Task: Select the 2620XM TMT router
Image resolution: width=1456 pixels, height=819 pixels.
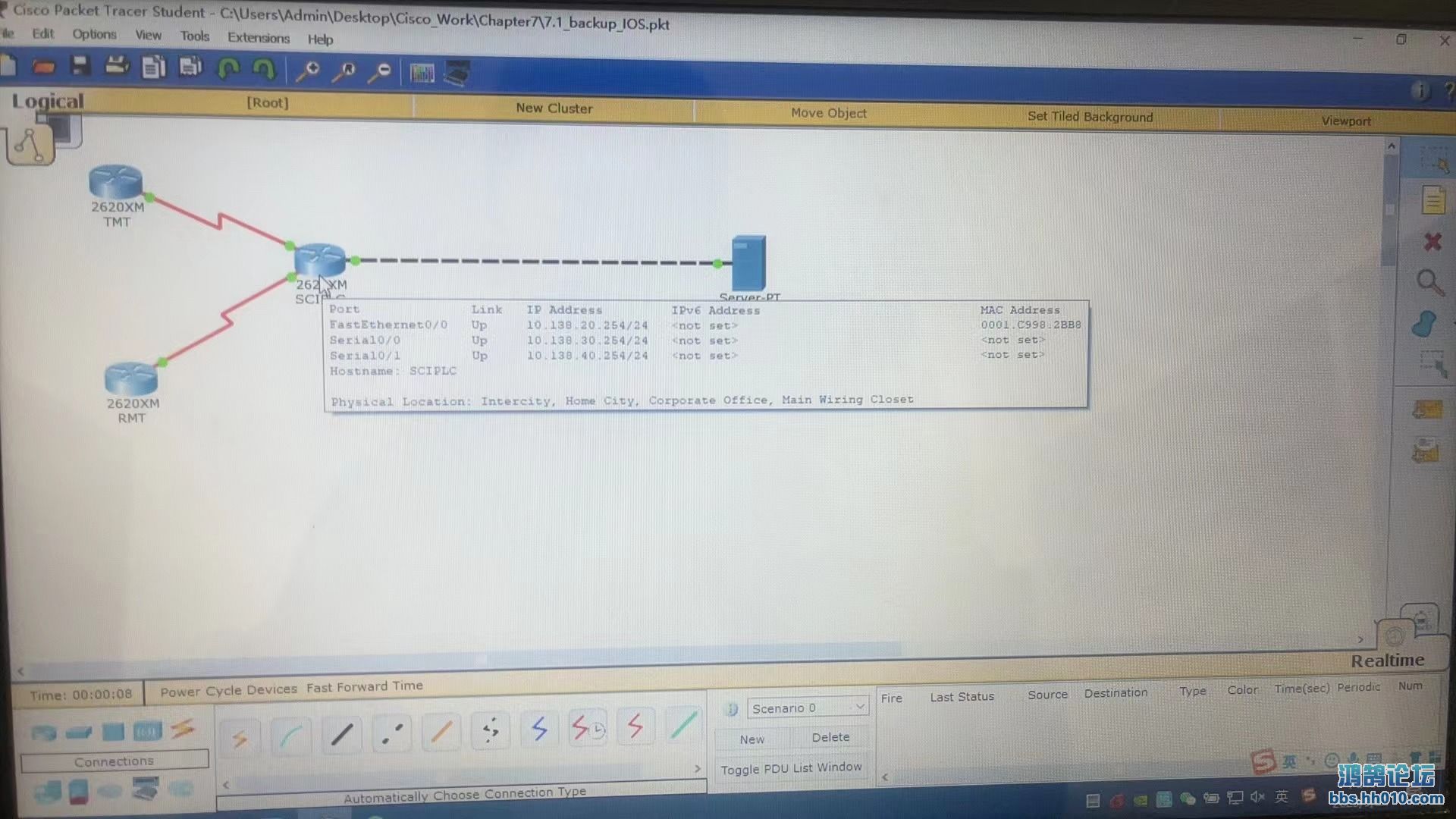Action: (x=116, y=183)
